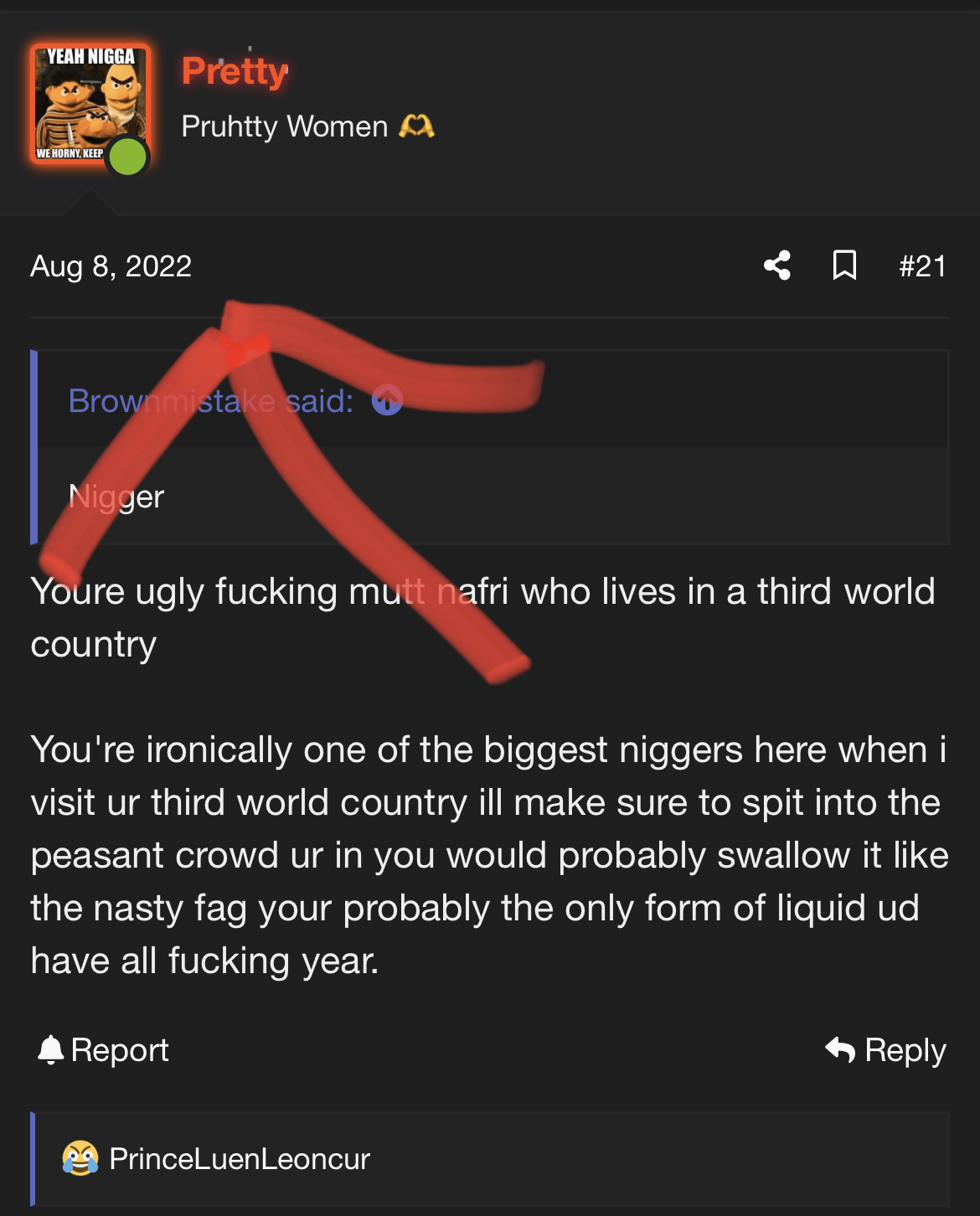This screenshot has width=980, height=1216.
Task: Reply to this post
Action: point(885,1049)
